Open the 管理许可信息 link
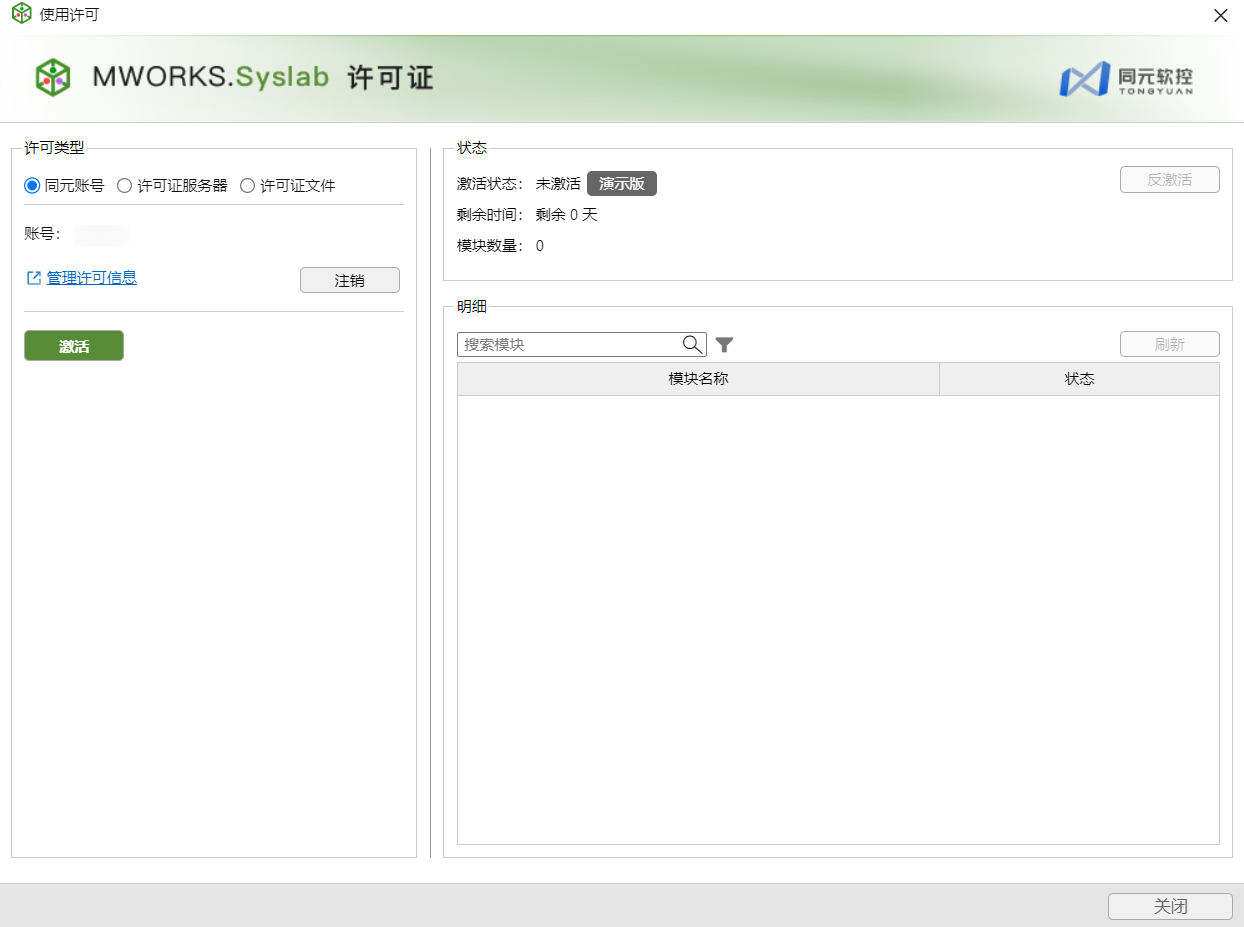The image size is (1244, 927). tap(92, 278)
